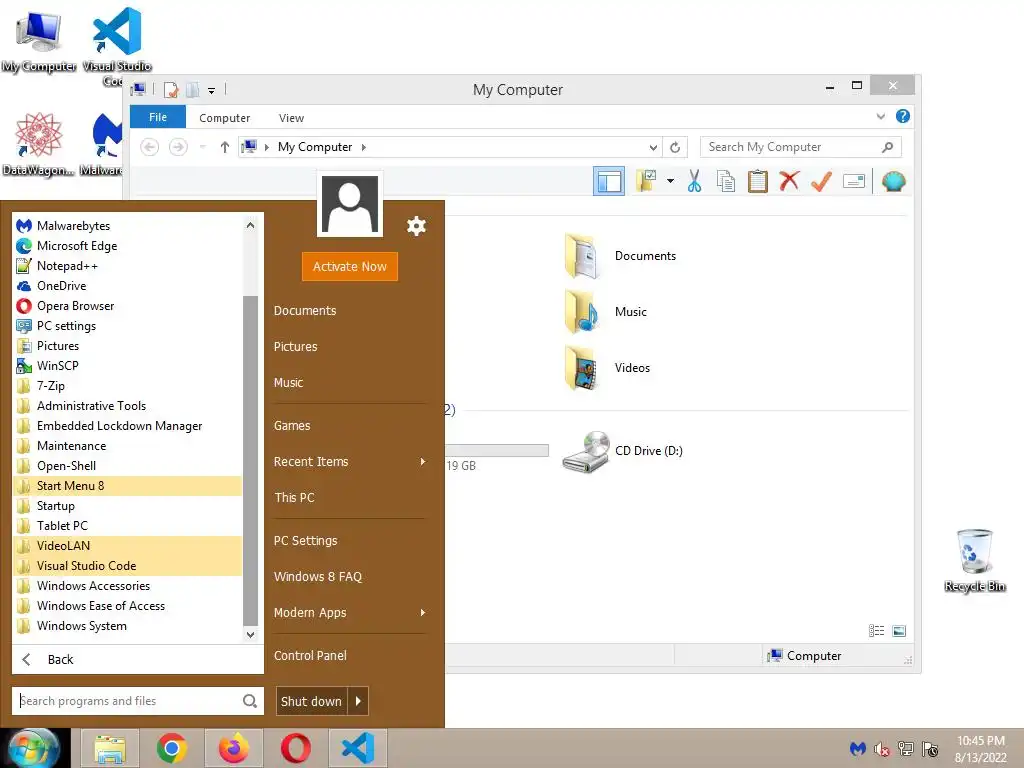Click the search magnifier in Explorer
Viewport: 1024px width, 768px height.
pyautogui.click(x=888, y=147)
